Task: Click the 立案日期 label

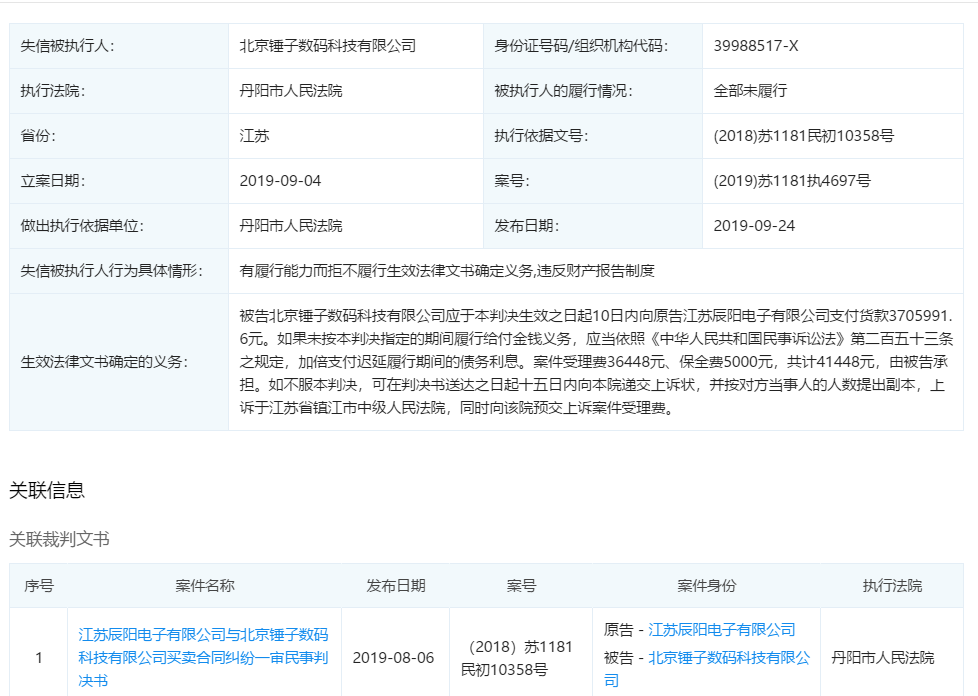Action: (x=53, y=181)
